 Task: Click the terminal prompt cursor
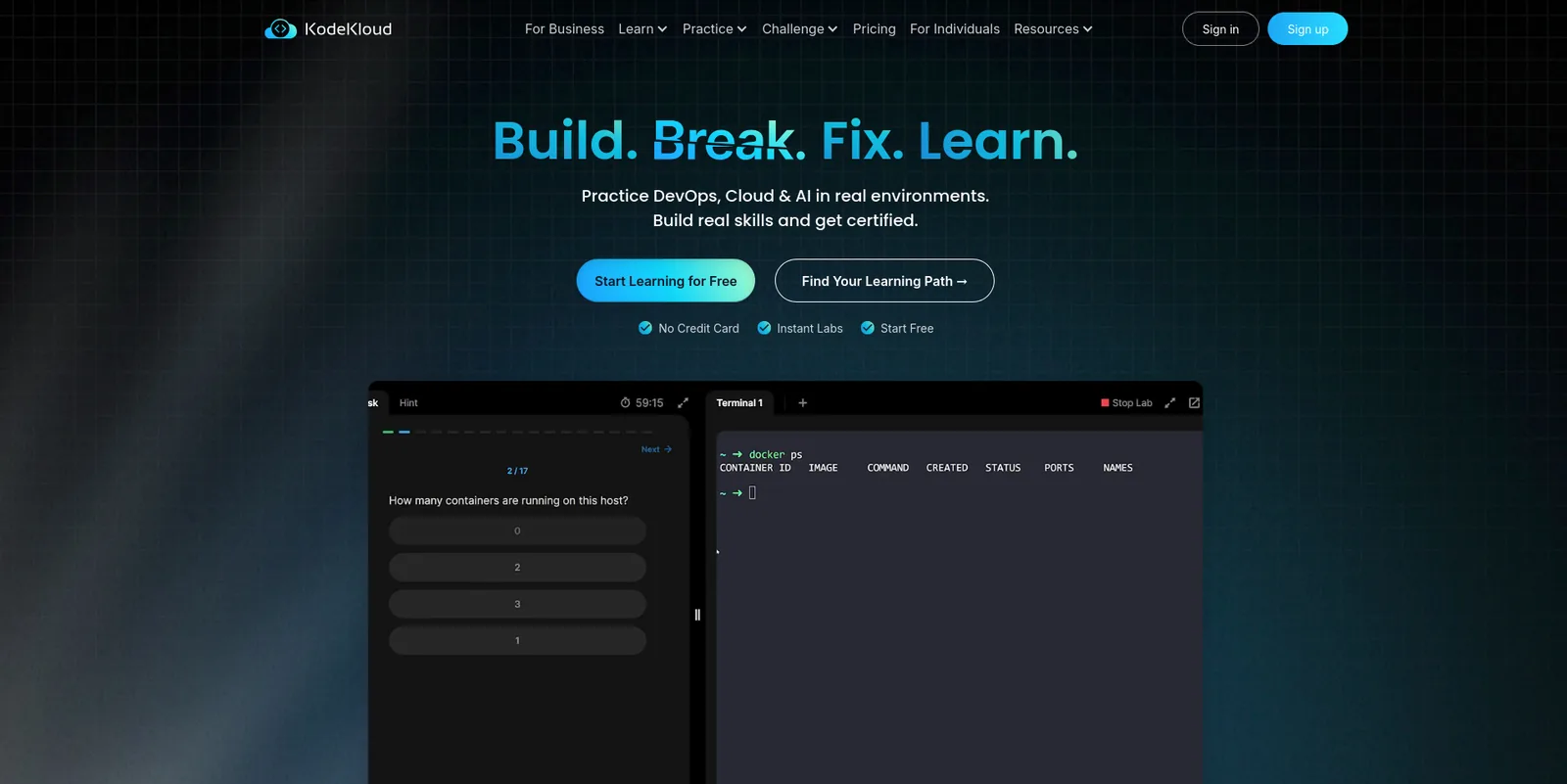click(752, 493)
